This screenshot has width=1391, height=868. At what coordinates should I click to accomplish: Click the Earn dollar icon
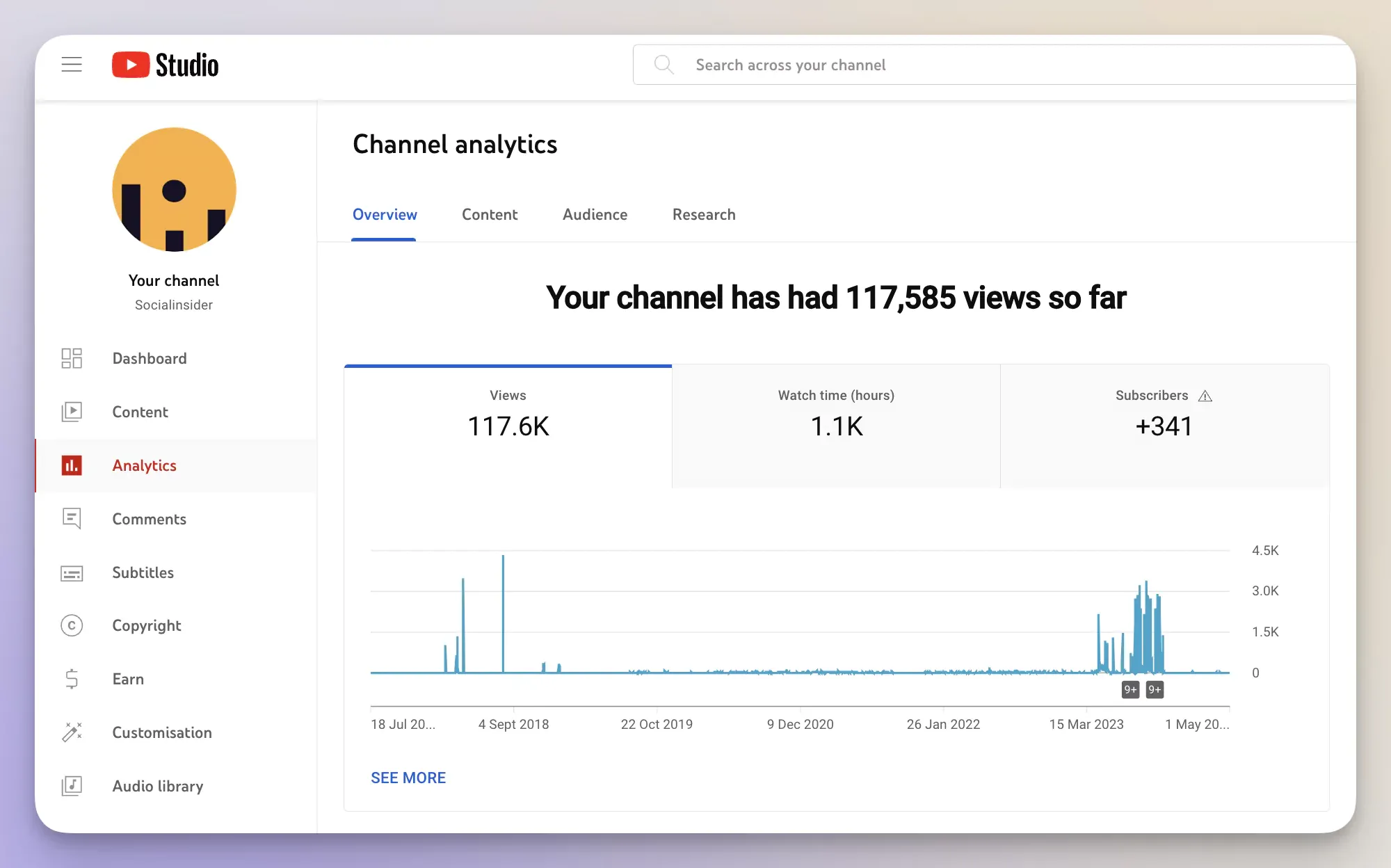72,679
